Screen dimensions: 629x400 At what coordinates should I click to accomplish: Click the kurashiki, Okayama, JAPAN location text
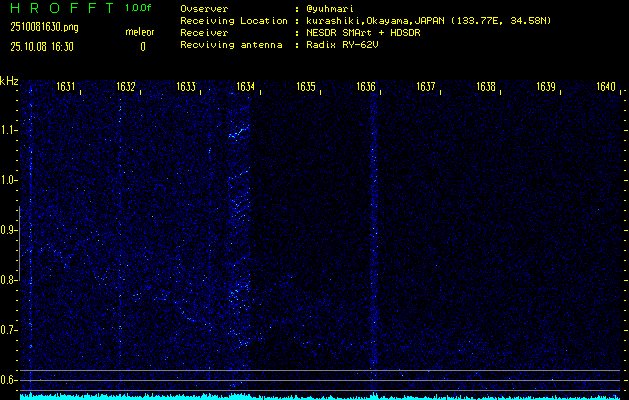point(431,21)
